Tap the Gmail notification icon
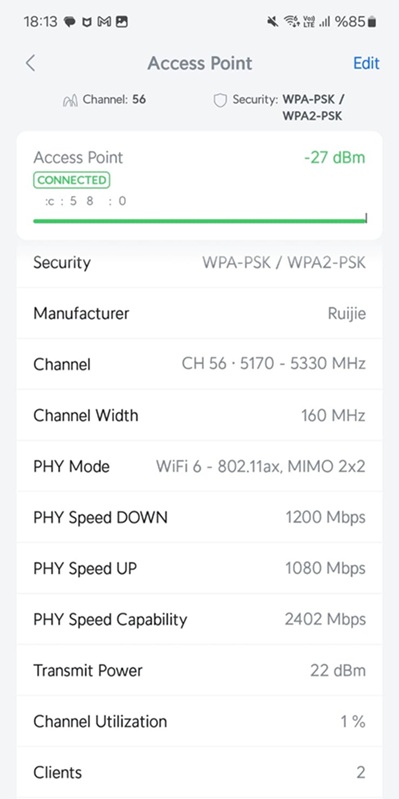Viewport: 399px width, 799px height. [x=104, y=21]
